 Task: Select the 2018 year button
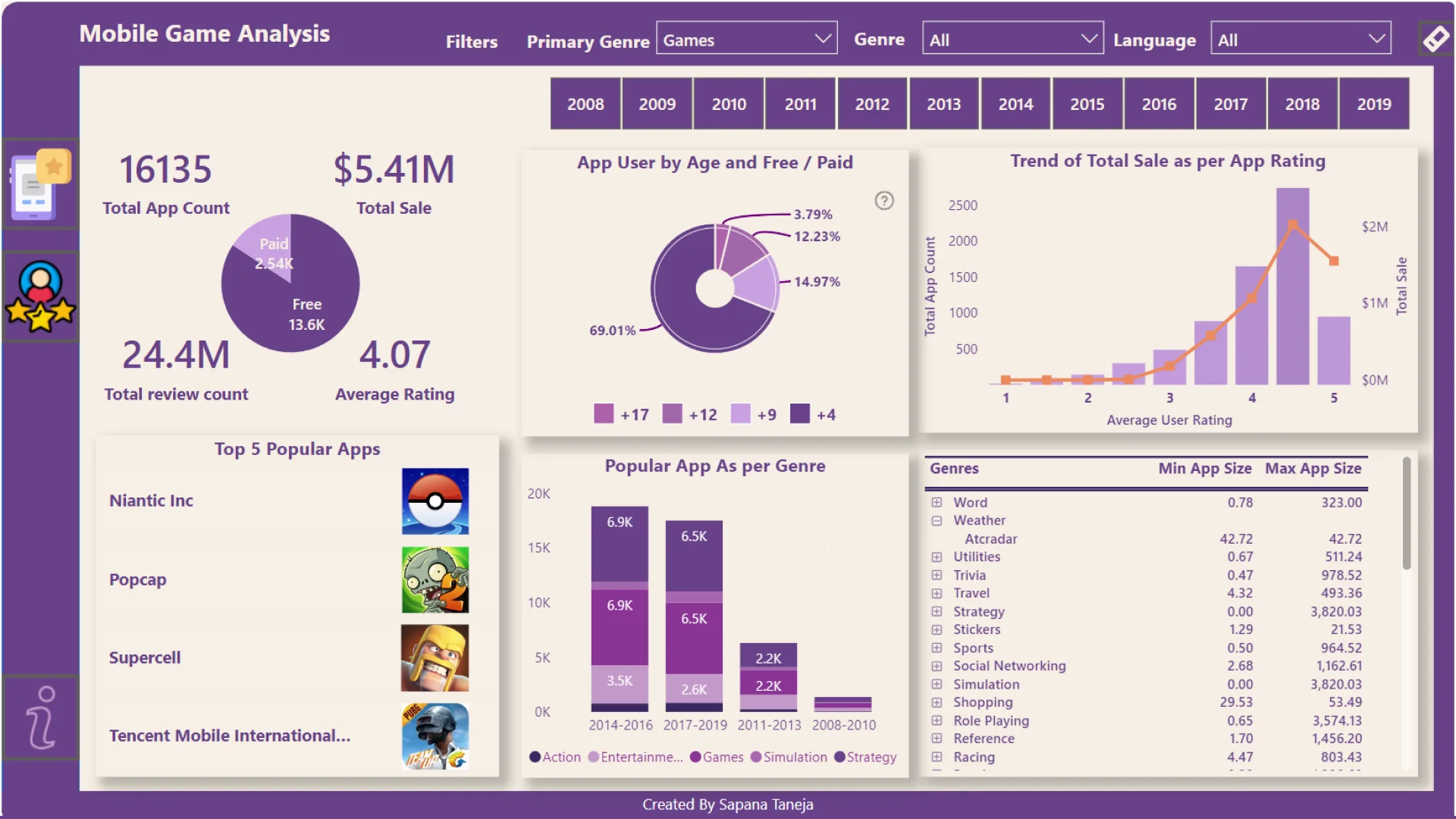pos(1302,104)
